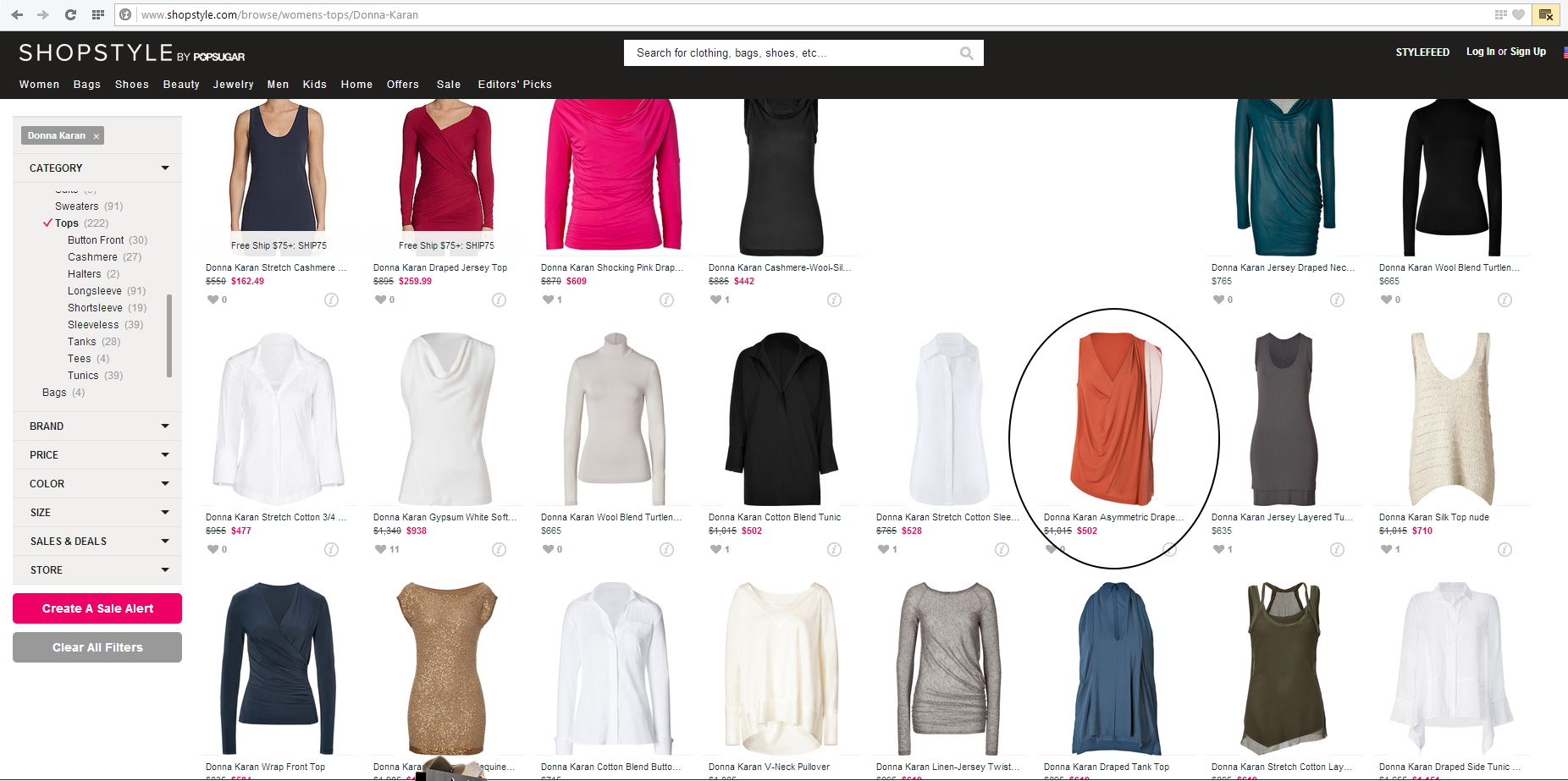This screenshot has width=1568, height=781.
Task: Click the category list scrollbar
Action: pyautogui.click(x=169, y=335)
